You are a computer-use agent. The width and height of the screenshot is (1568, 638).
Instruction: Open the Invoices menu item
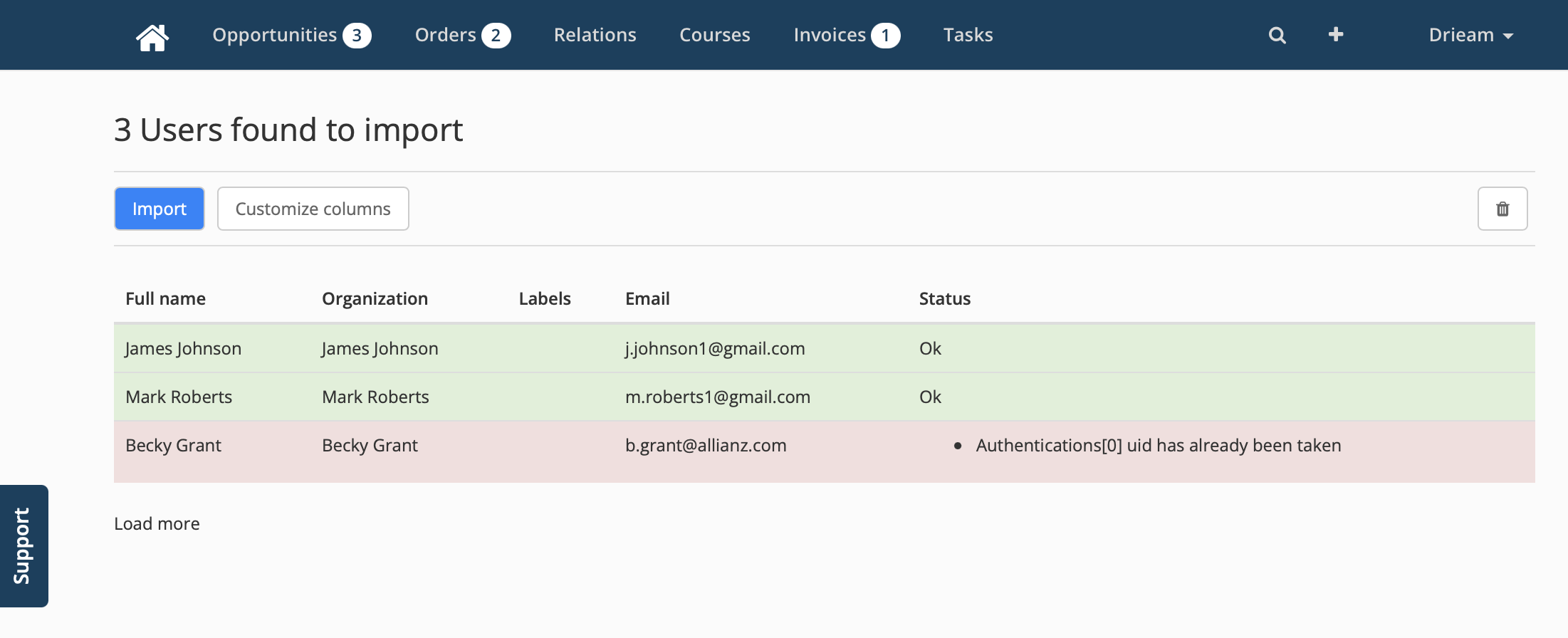[830, 35]
